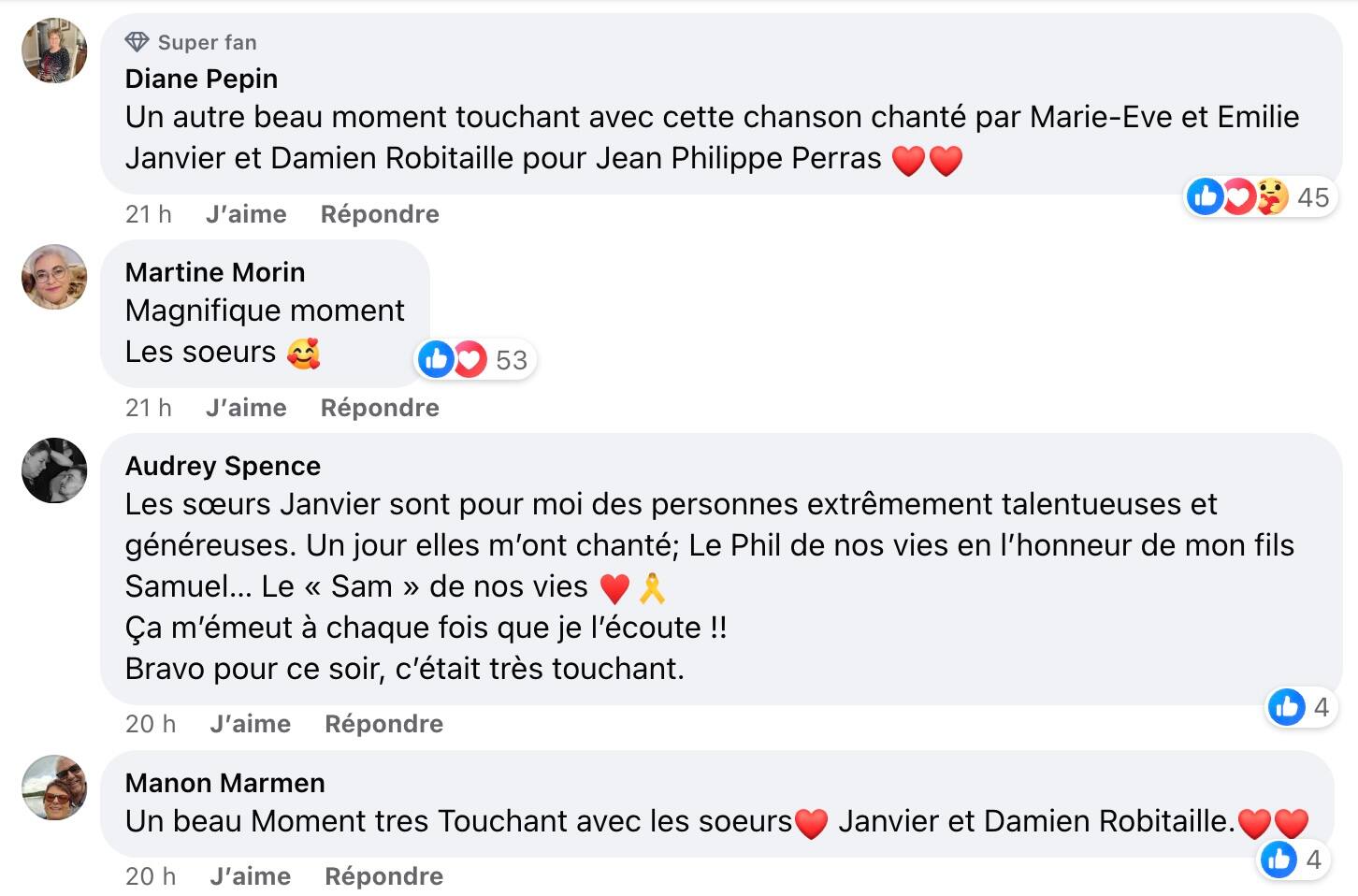This screenshot has height=896, width=1358.
Task: Click like reaction icon on Manon Marmen's comment
Action: click(1279, 859)
